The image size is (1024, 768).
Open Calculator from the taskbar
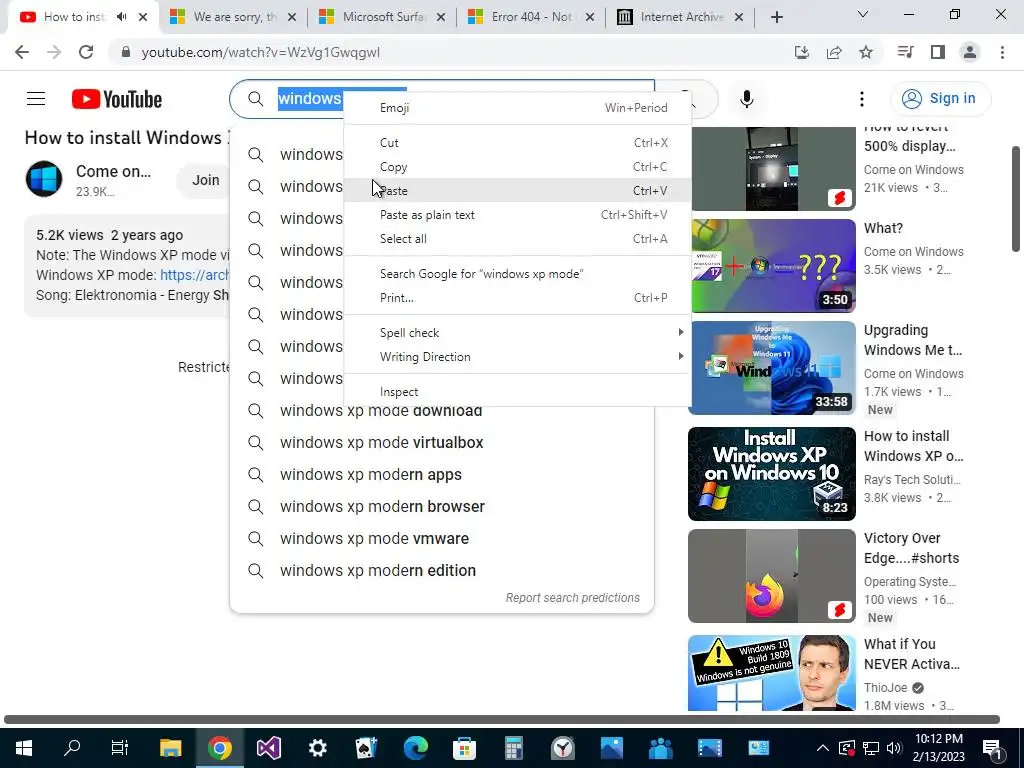tap(513, 748)
